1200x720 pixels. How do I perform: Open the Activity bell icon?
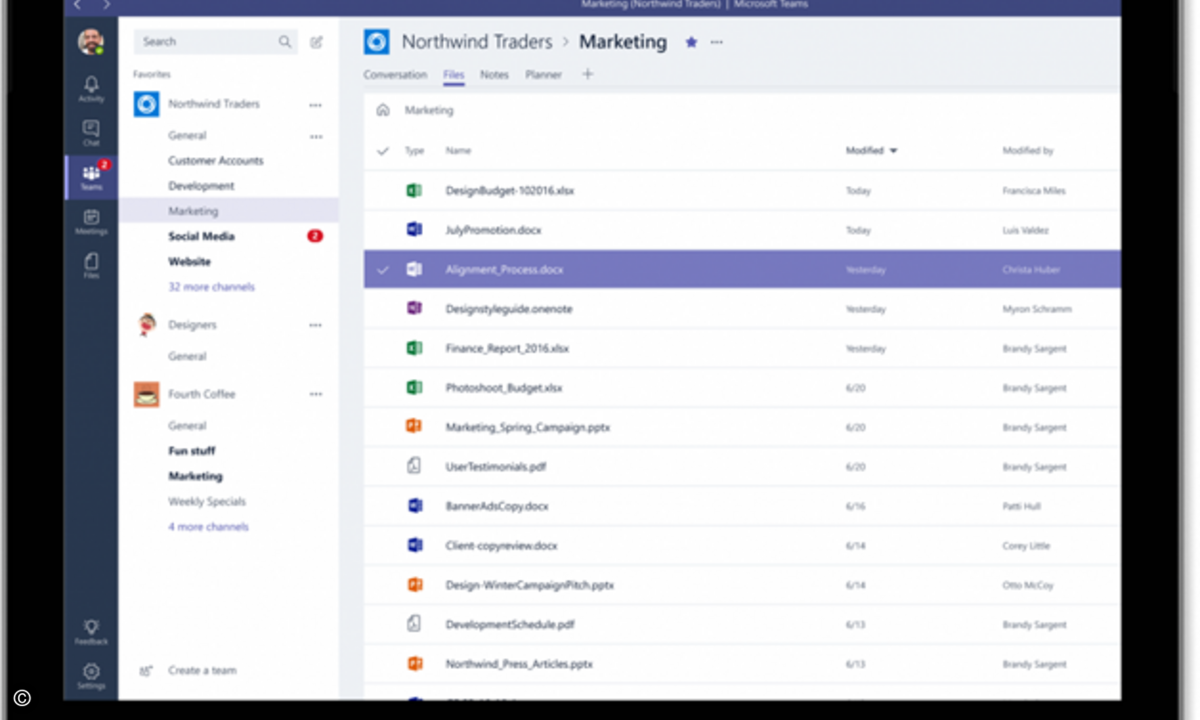click(91, 86)
